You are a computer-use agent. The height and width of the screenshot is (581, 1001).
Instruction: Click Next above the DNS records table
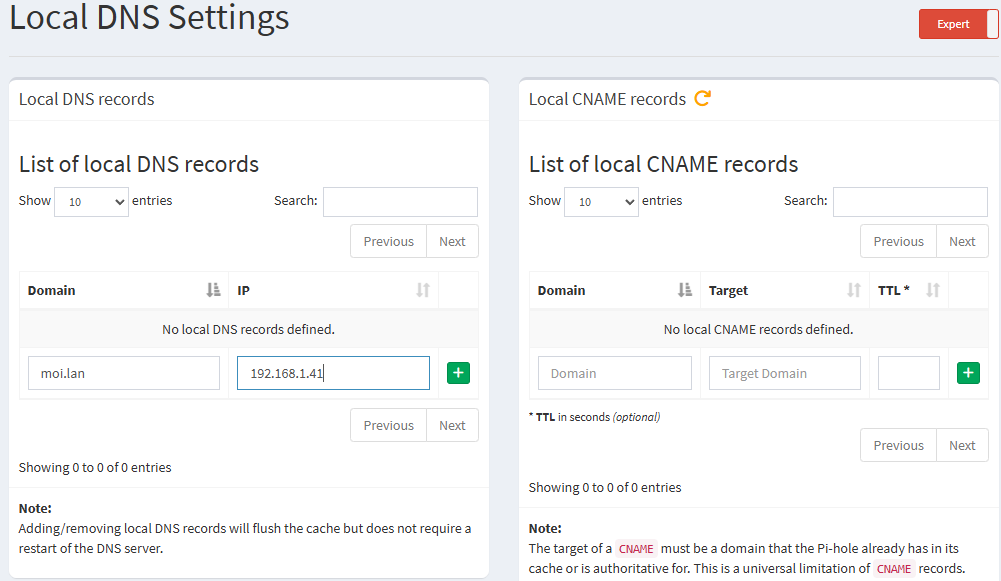(x=452, y=241)
